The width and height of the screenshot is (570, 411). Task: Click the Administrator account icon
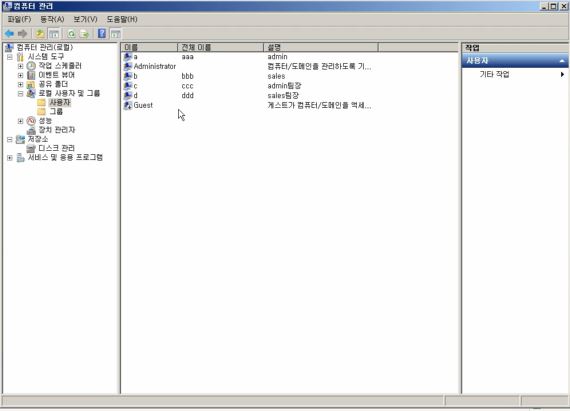point(128,67)
